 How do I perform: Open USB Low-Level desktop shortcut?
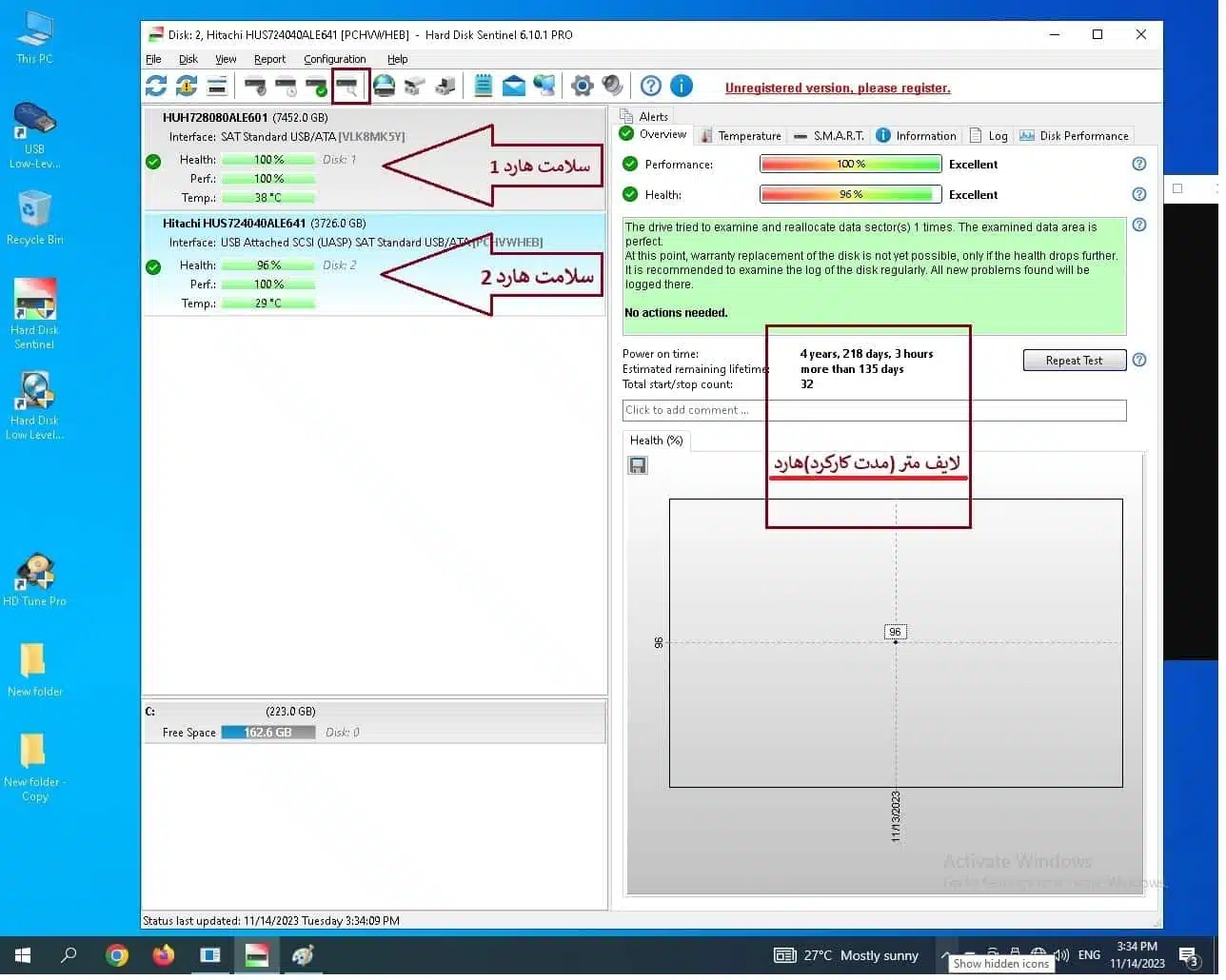coord(34,135)
